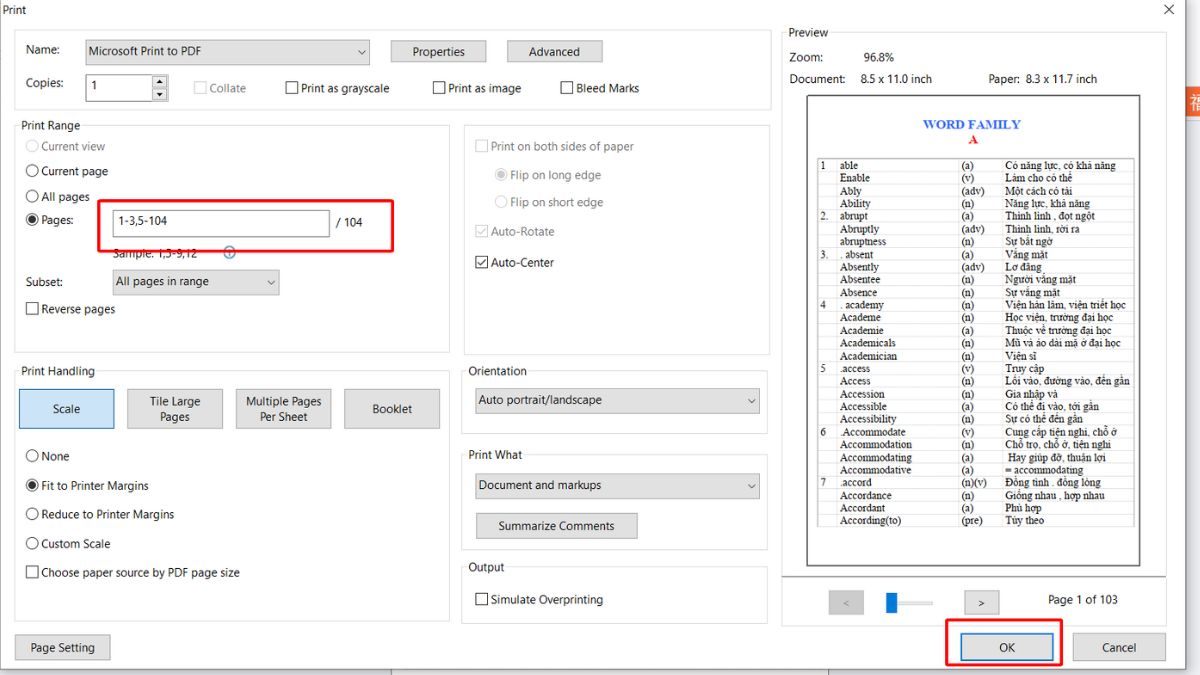Expand the Subset dropdown list
1200x675 pixels.
click(194, 283)
